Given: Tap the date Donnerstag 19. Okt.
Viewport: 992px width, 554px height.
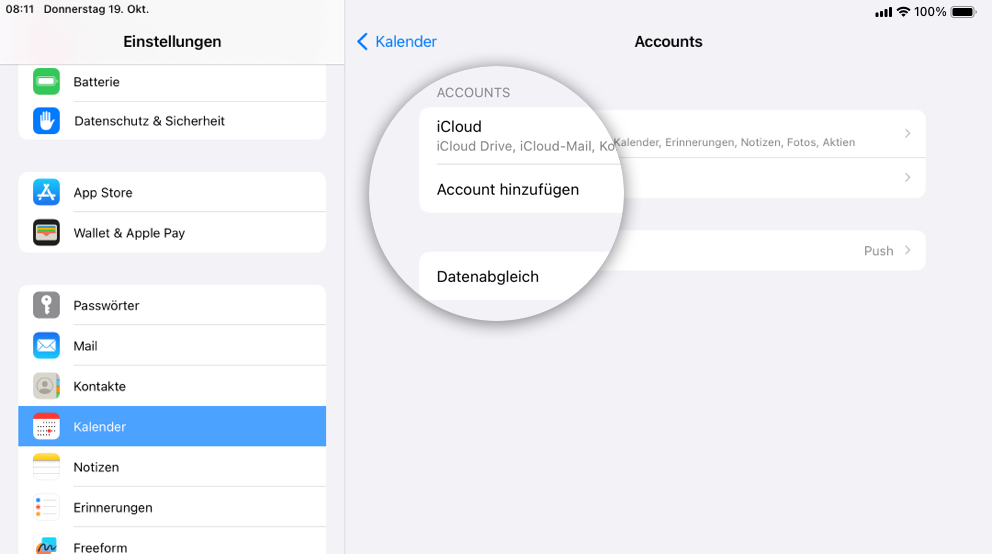Looking at the screenshot, I should pyautogui.click(x=96, y=9).
